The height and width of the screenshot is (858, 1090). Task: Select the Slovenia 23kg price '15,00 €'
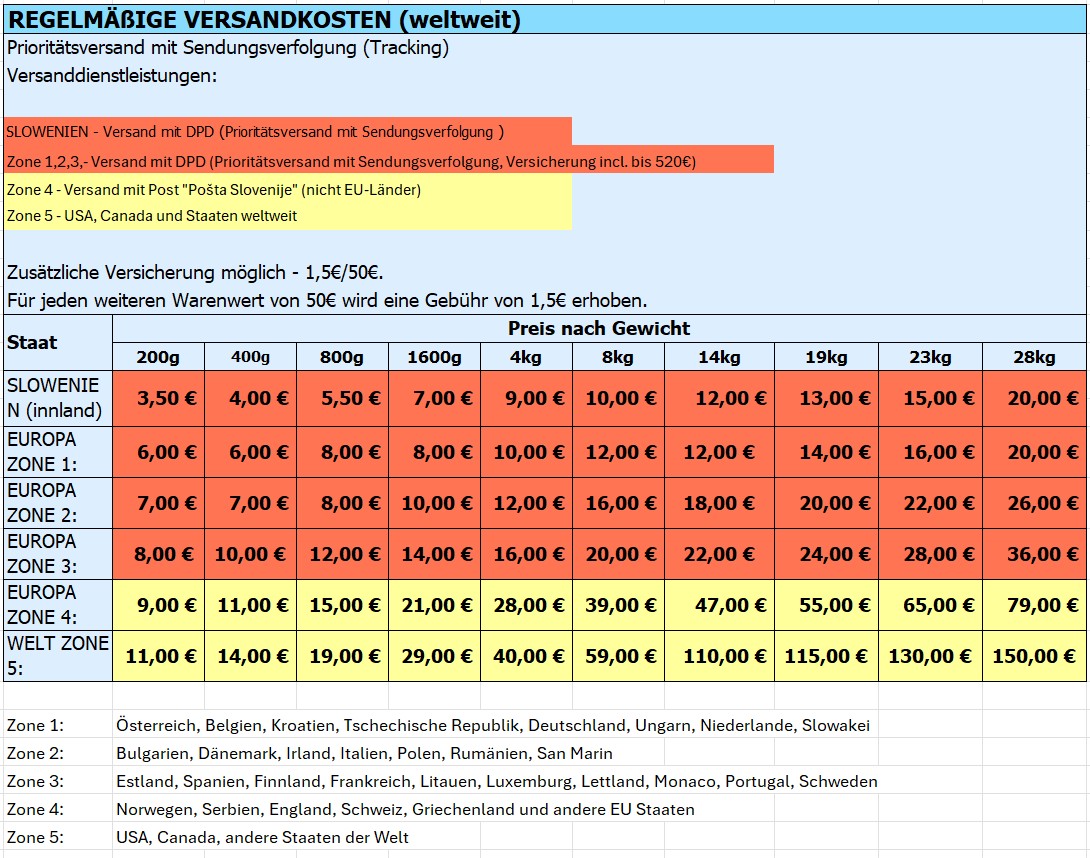[930, 398]
